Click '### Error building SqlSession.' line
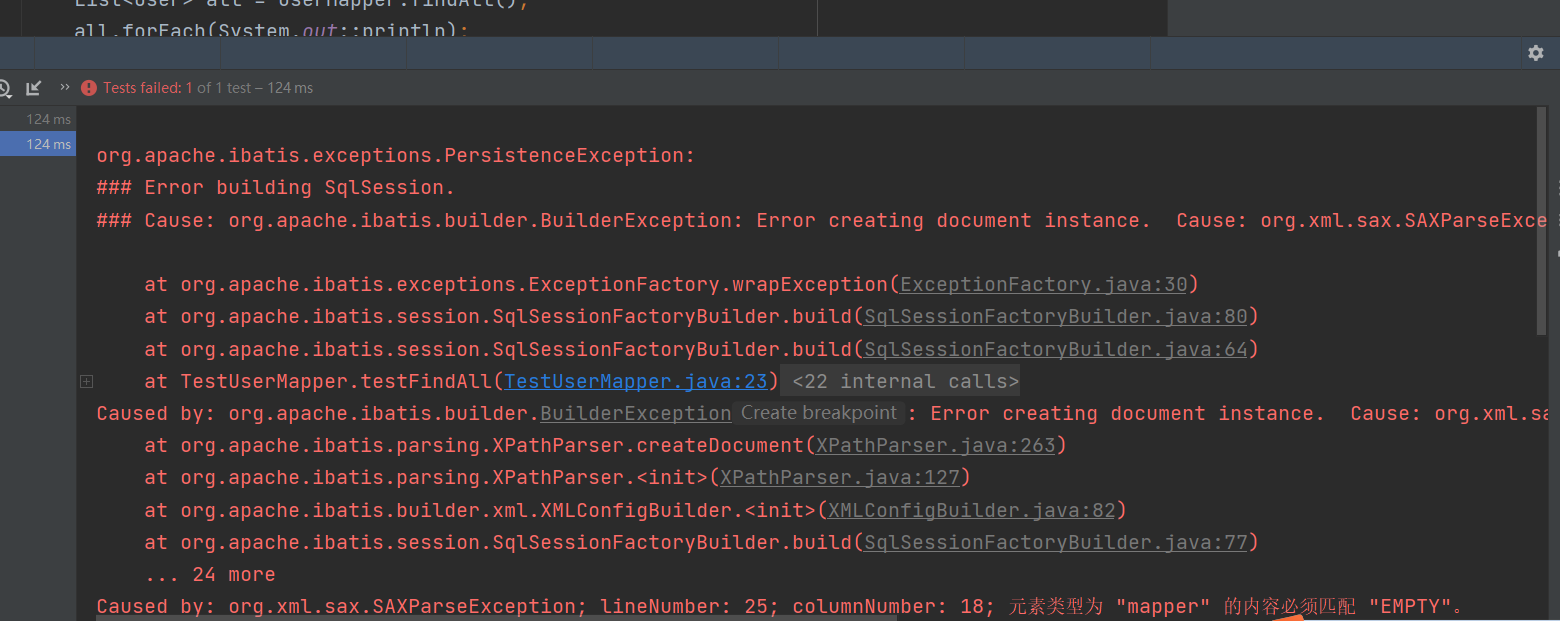The width and height of the screenshot is (1560, 621). pyautogui.click(x=276, y=188)
